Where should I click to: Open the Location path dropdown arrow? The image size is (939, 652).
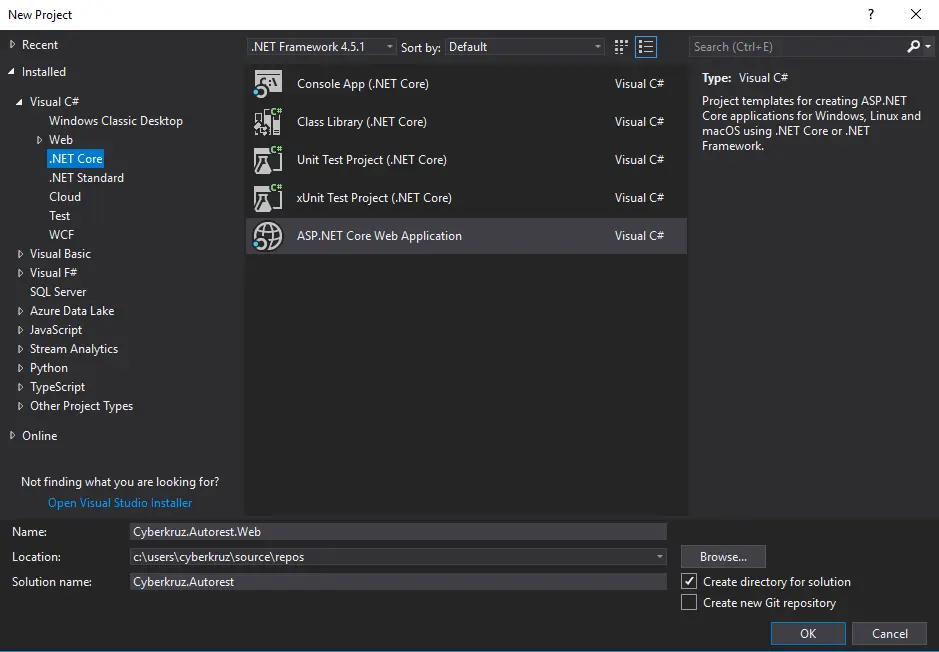pos(659,557)
